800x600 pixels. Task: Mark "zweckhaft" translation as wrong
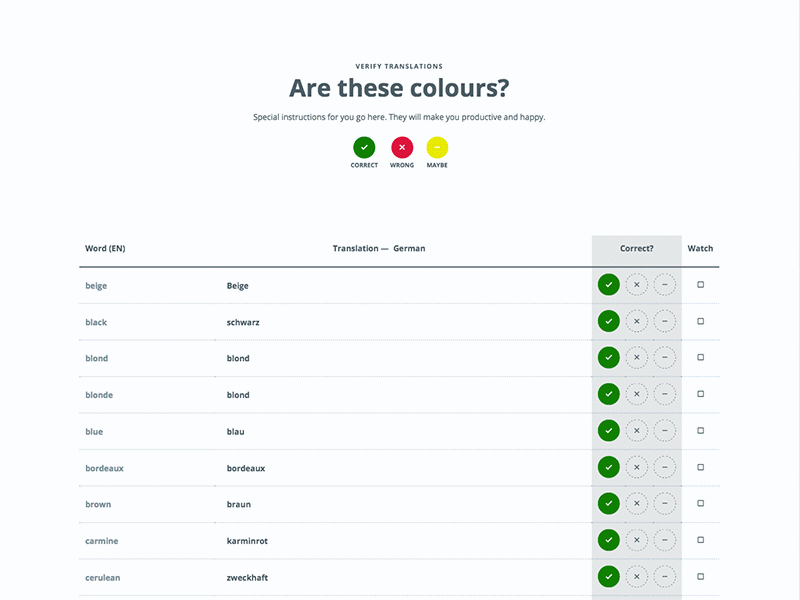coord(637,576)
